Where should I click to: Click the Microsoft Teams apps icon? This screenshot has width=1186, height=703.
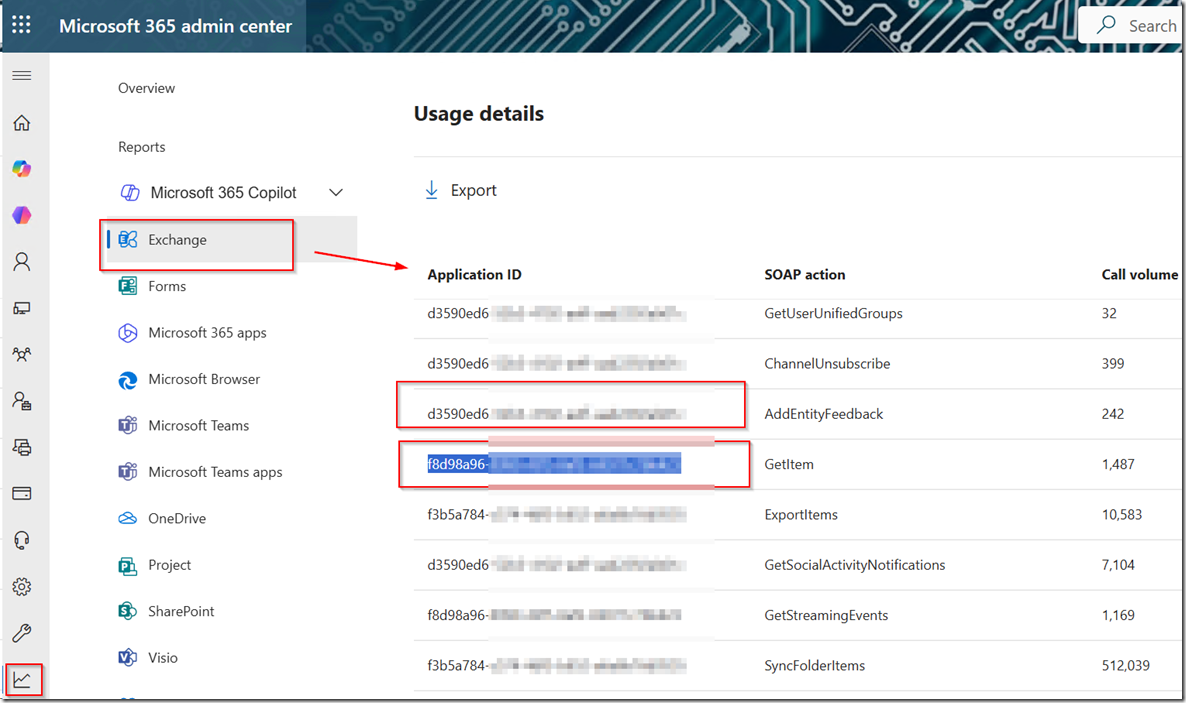[x=128, y=472]
